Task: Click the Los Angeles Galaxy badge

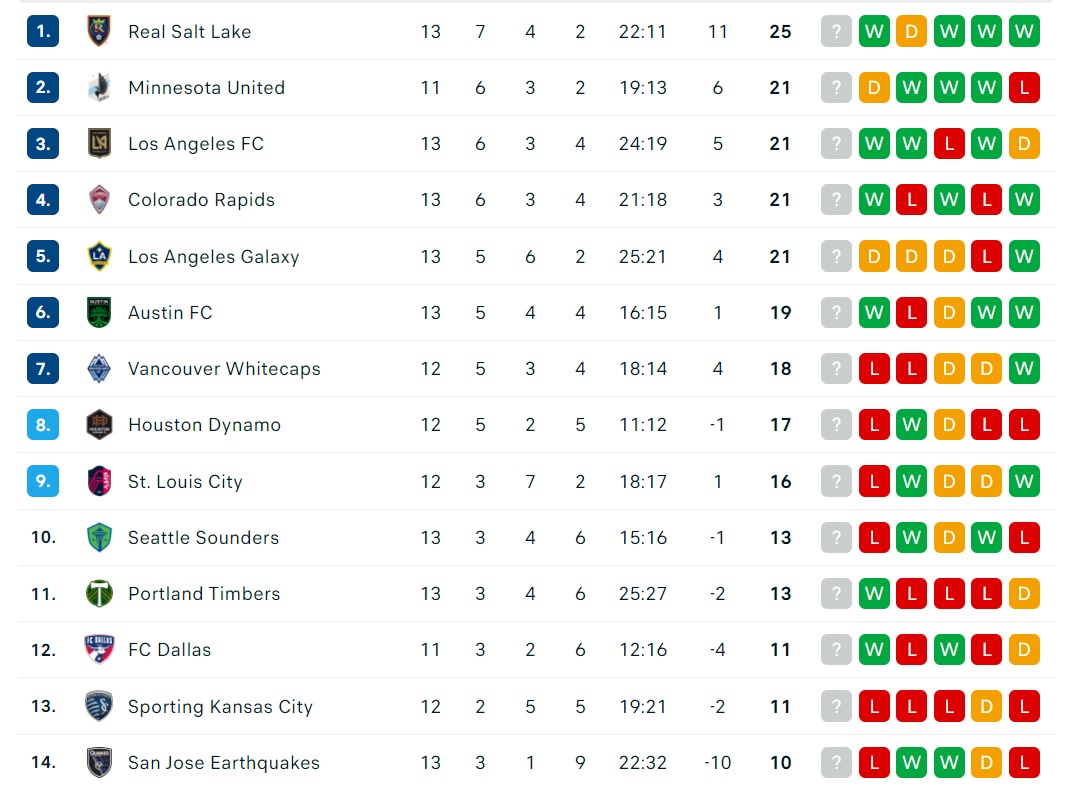Action: (x=99, y=256)
